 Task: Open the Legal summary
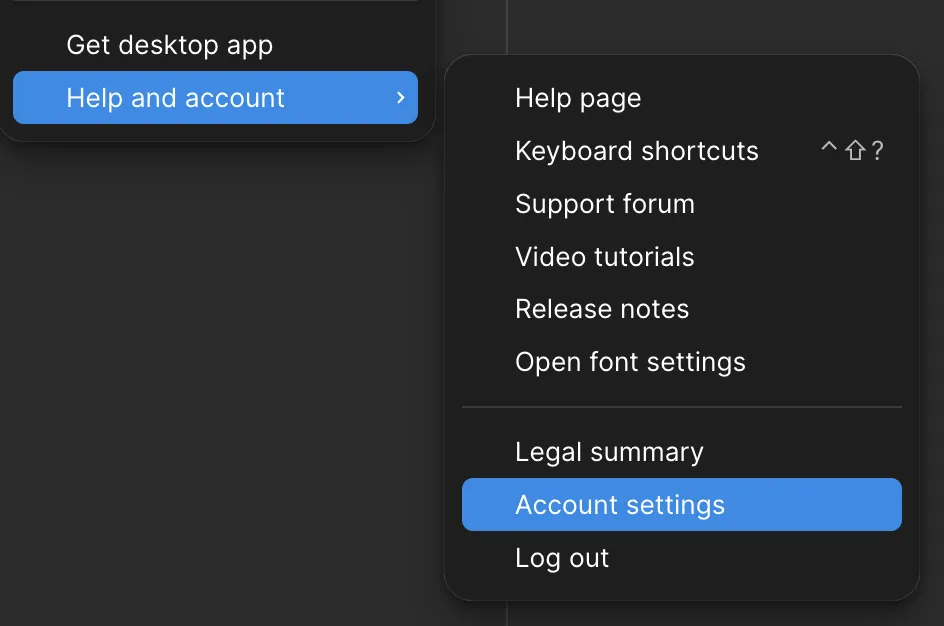tap(609, 452)
